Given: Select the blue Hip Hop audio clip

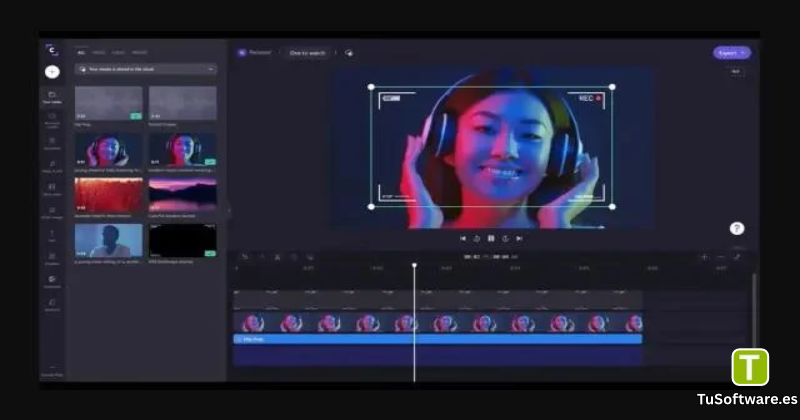Looking at the screenshot, I should coord(438,339).
